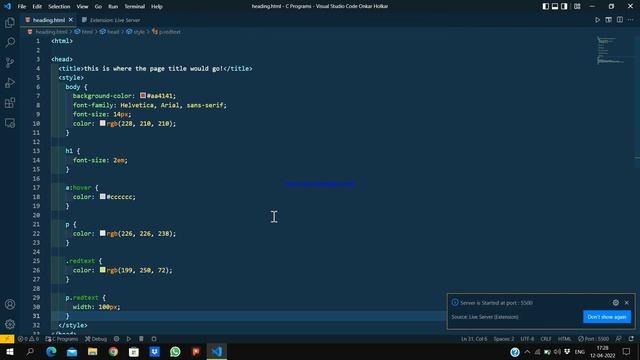Open the View menu
This screenshot has height=360, width=640.
pos(82,7)
